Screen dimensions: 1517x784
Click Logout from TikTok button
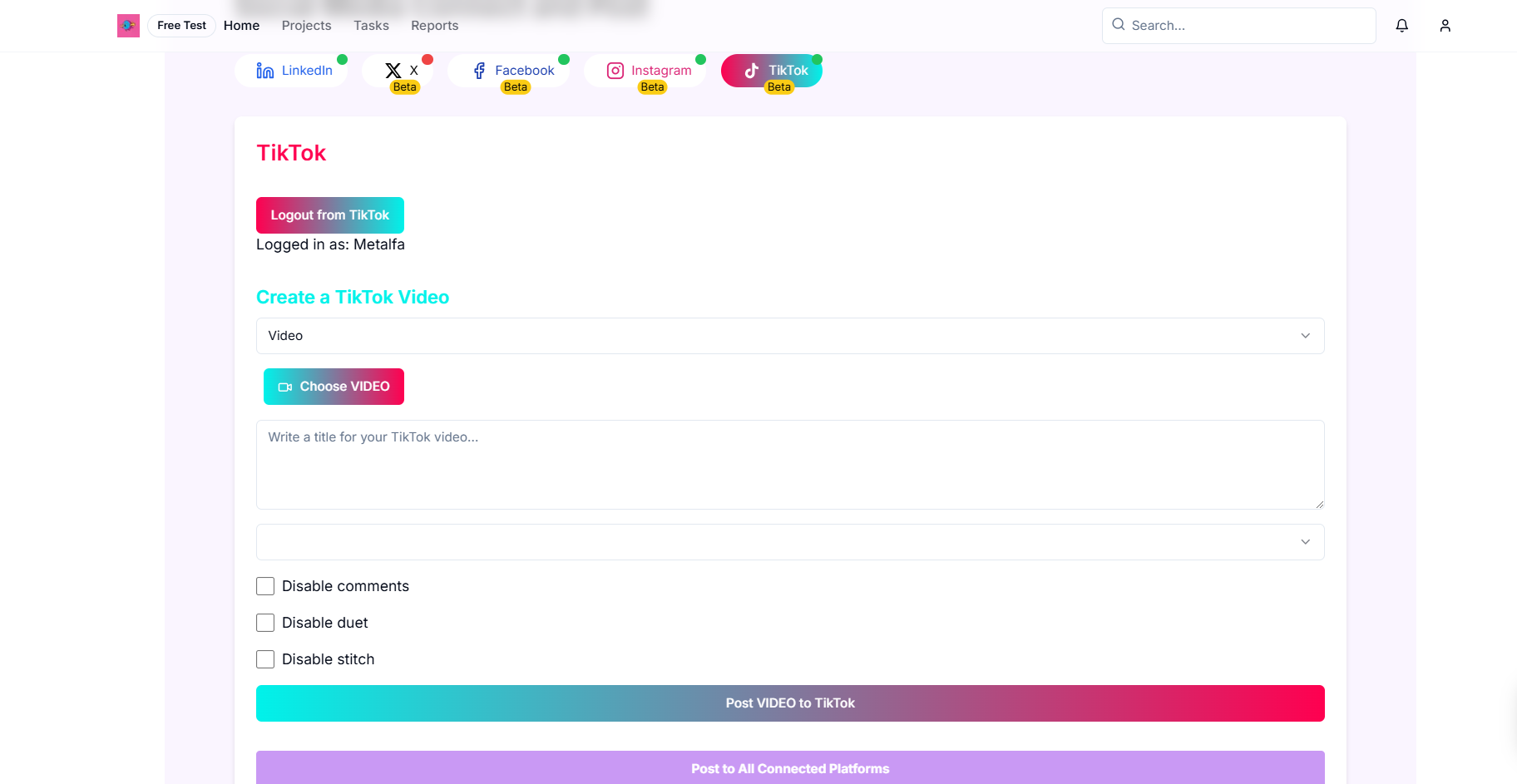[x=330, y=215]
